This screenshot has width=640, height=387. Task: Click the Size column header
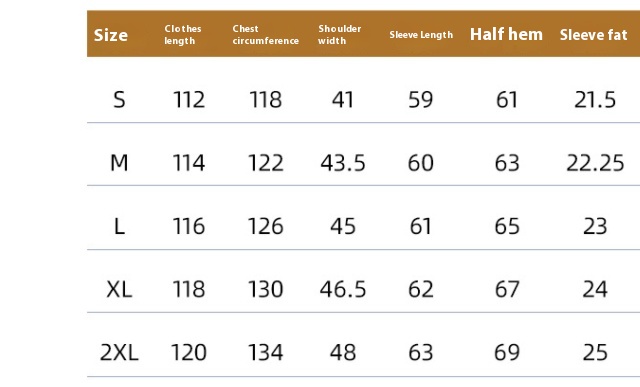pos(111,35)
